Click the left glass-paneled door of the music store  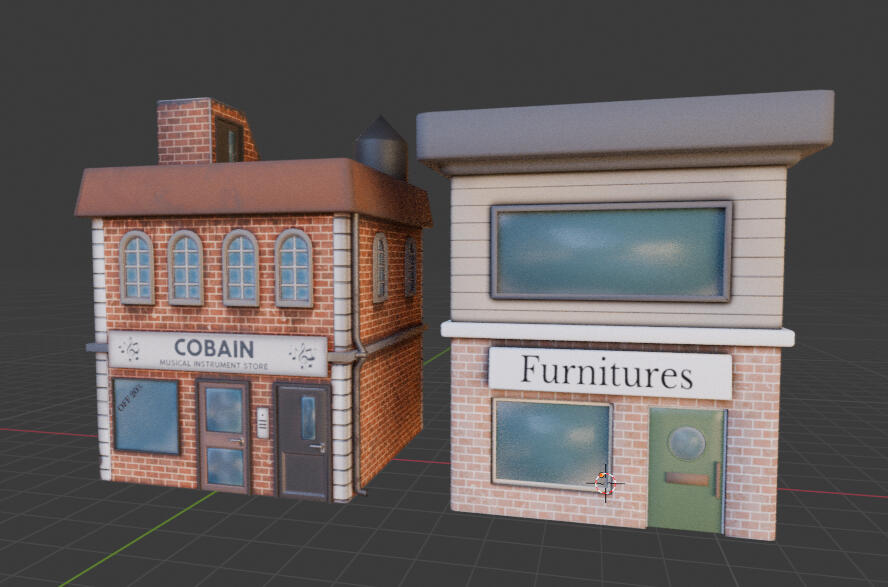pos(224,436)
